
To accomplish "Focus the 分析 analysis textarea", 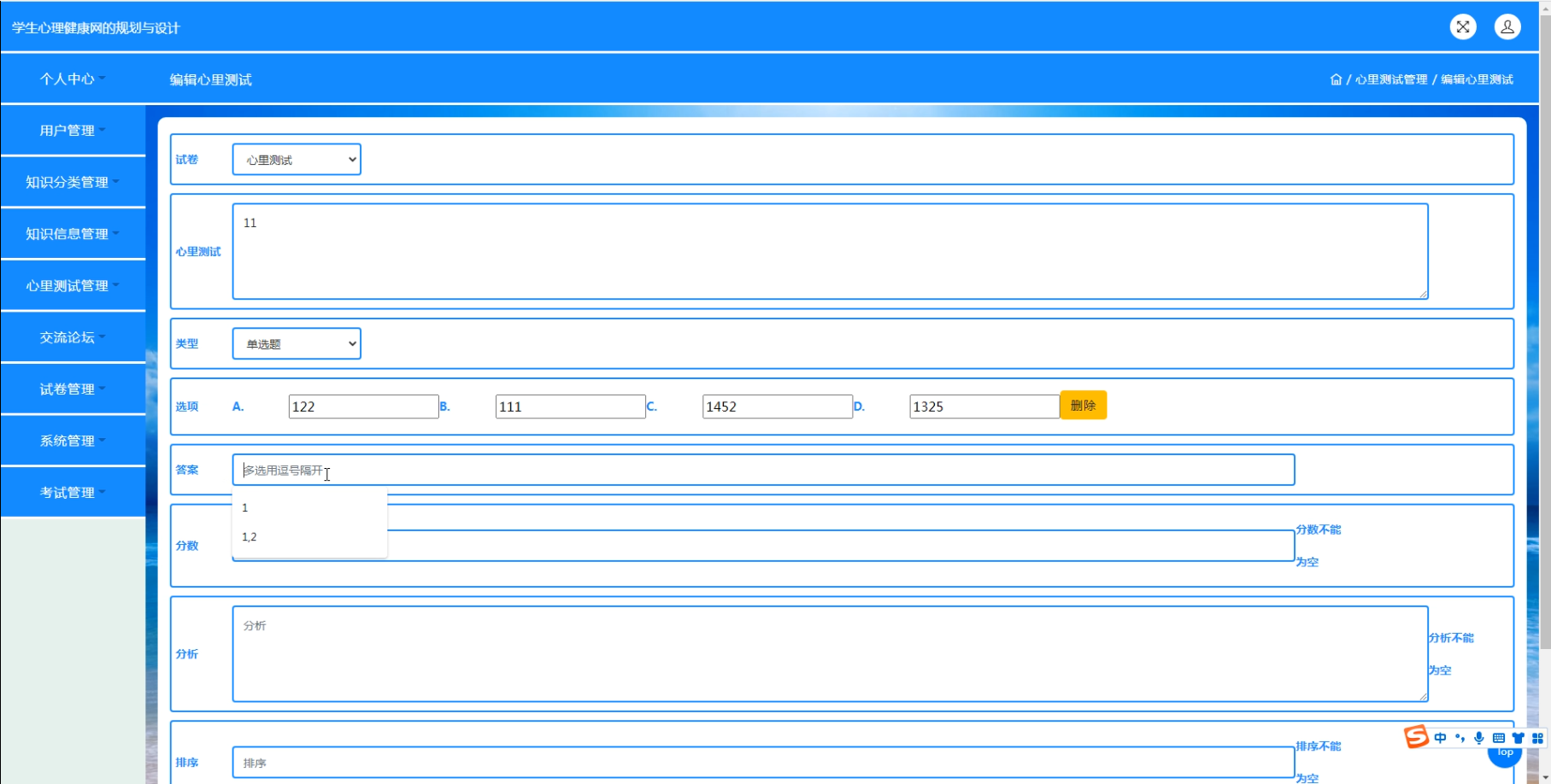I will tap(830, 654).
